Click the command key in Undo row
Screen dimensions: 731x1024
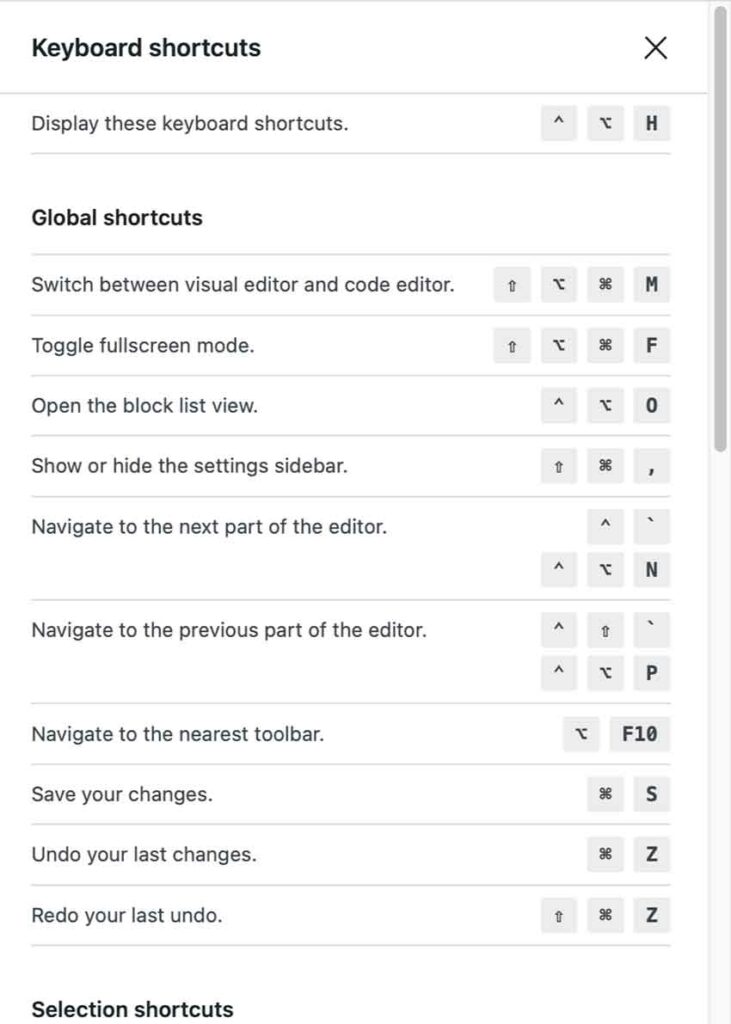click(605, 854)
